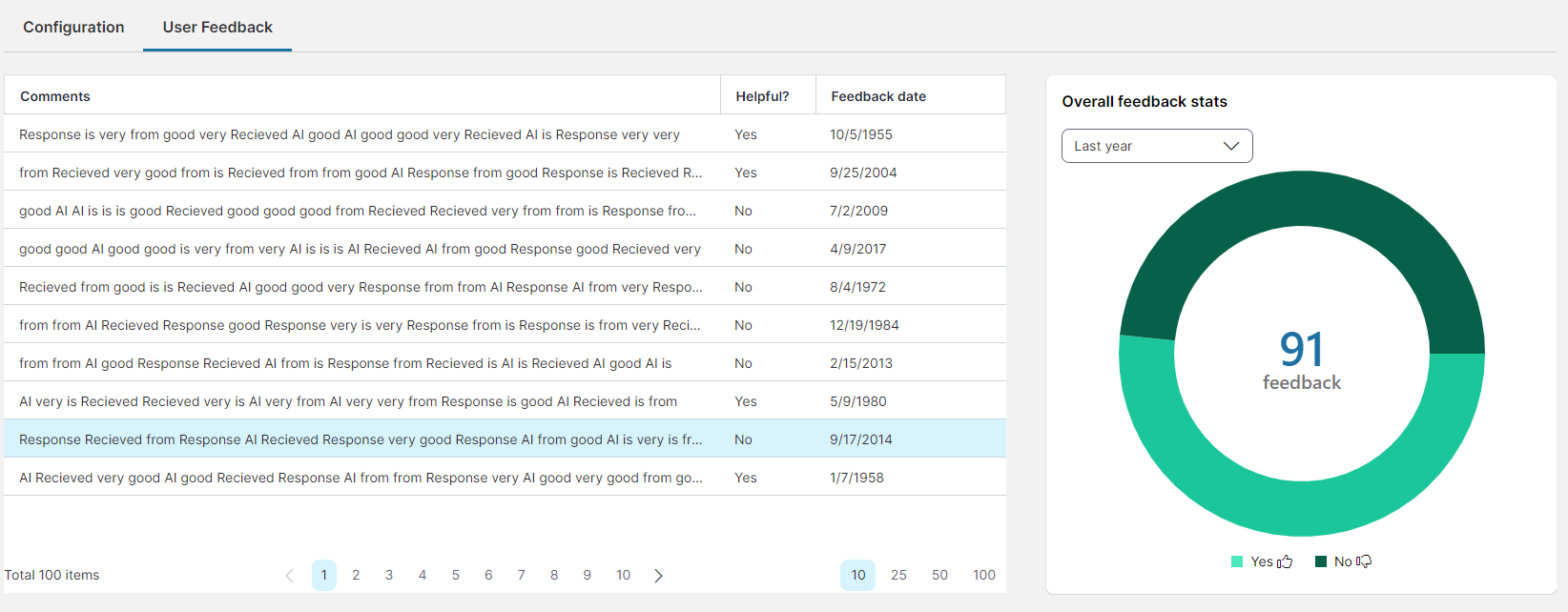Show 25 items per page
Image resolution: width=1568 pixels, height=612 pixels.
[898, 575]
